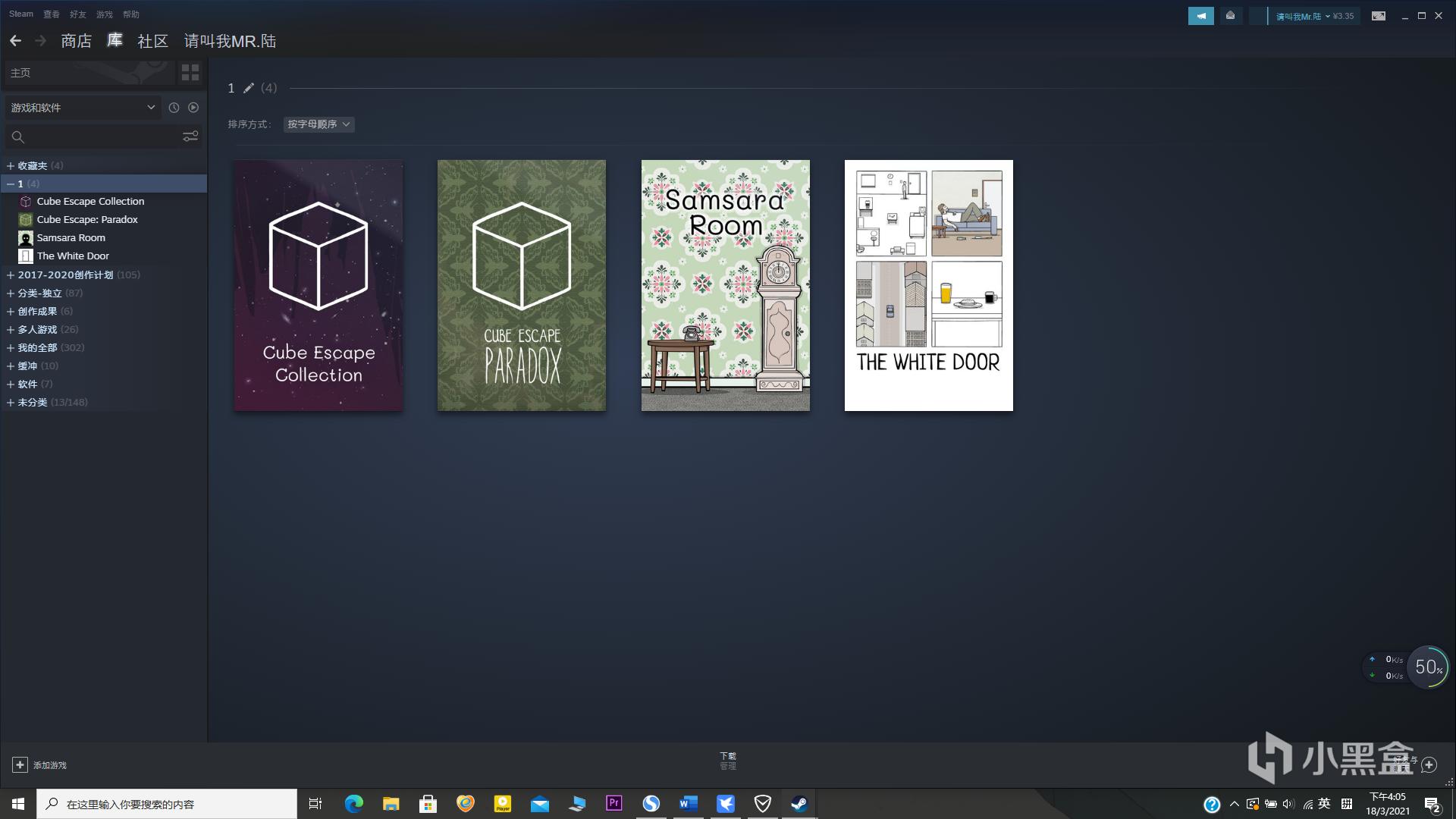Open the 好友 menu
This screenshot has width=1456, height=819.
(77, 14)
